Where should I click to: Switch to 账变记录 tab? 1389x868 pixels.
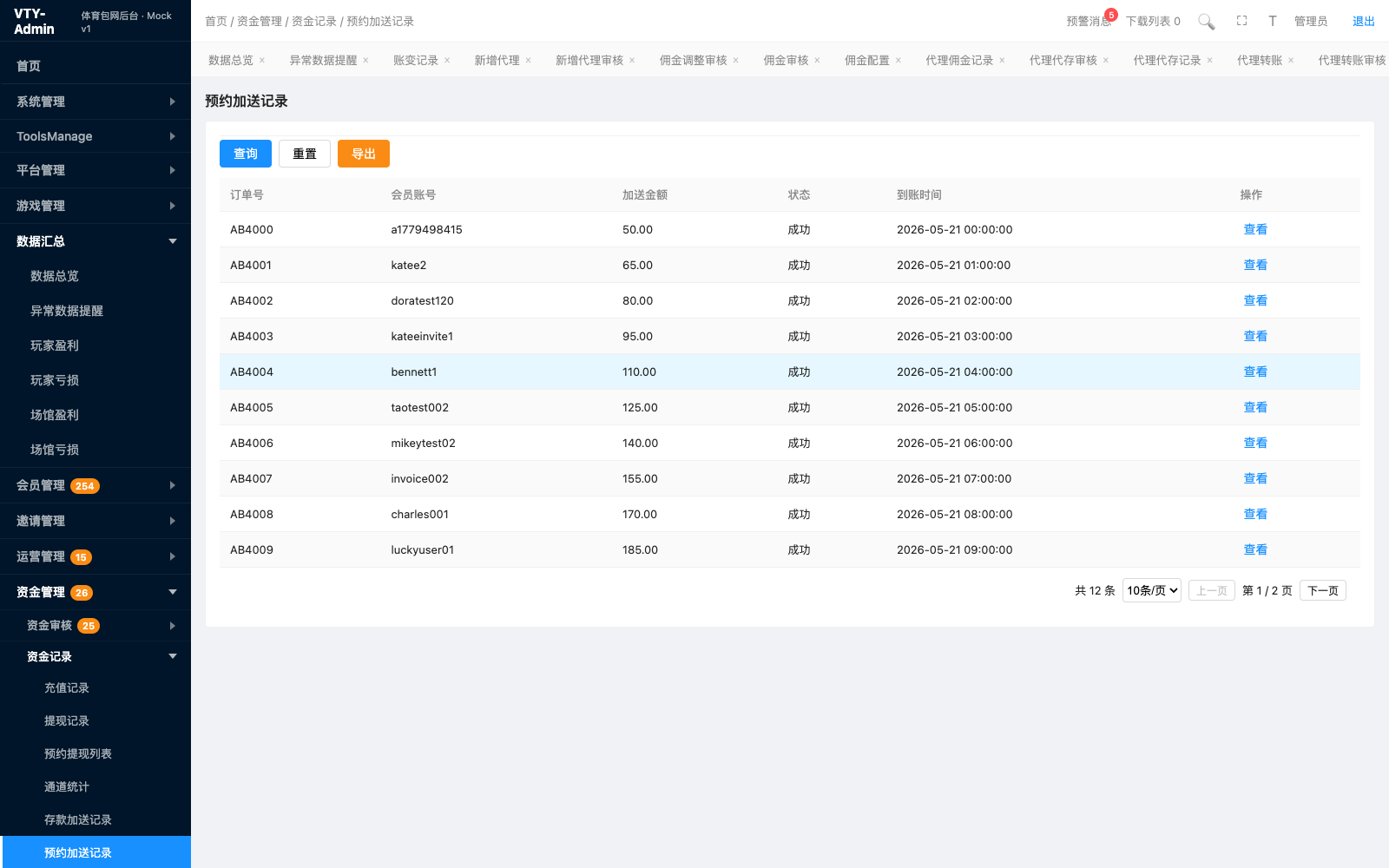coord(416,61)
